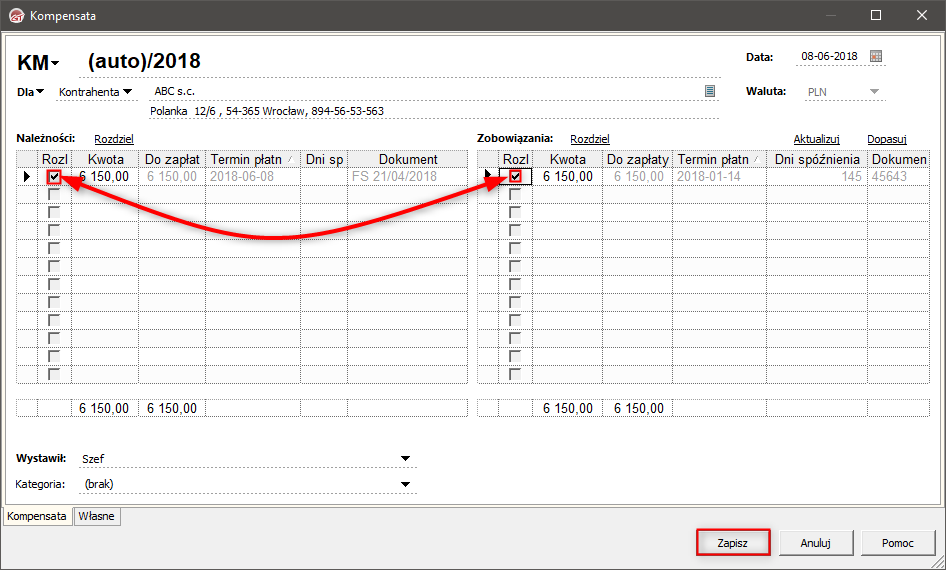The width and height of the screenshot is (946, 570).
Task: Click Rozdziel link under Należności
Action: pos(114,139)
